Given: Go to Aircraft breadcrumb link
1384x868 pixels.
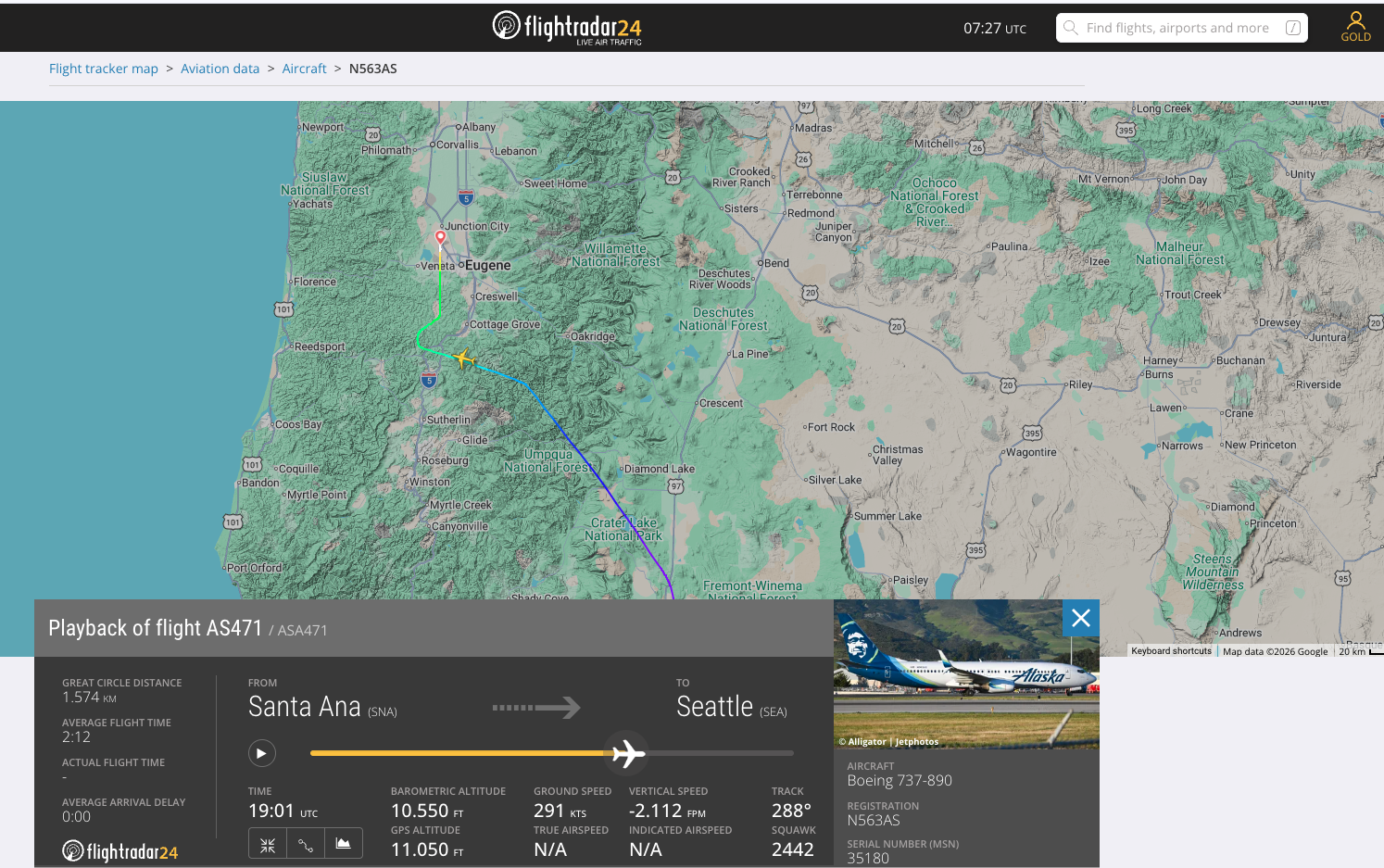Looking at the screenshot, I should click(305, 69).
